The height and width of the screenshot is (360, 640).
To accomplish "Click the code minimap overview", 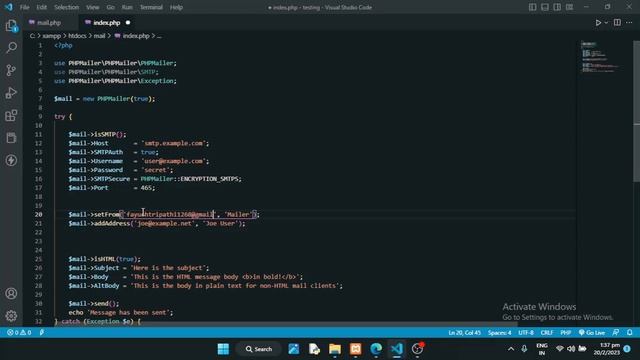I will pyautogui.click(x=599, y=57).
